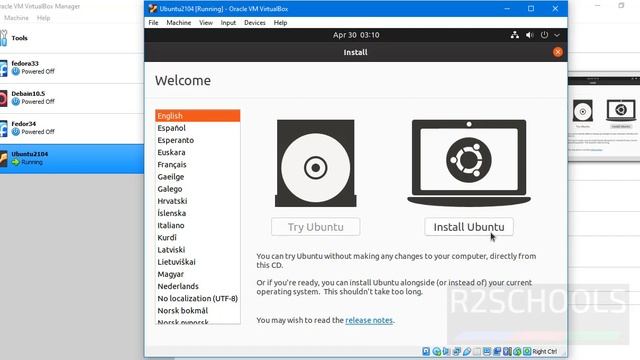Select Hrvatski in the language list
Screen dimensions: 640x360
tap(198, 201)
